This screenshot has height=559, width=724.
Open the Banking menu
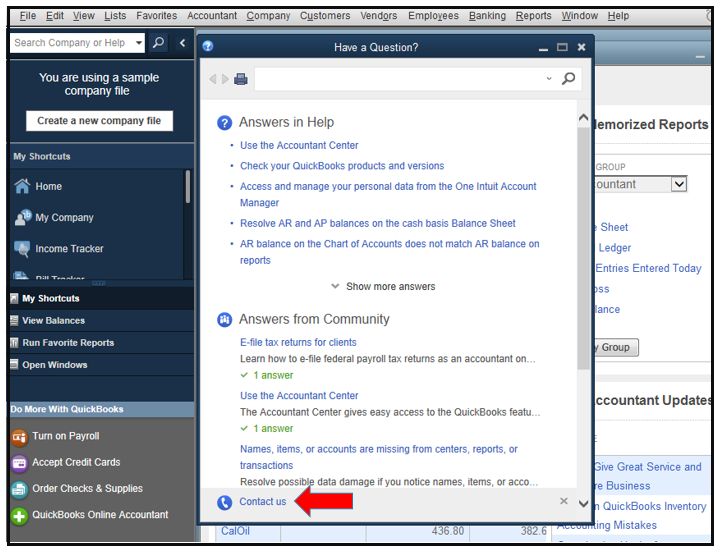[487, 16]
